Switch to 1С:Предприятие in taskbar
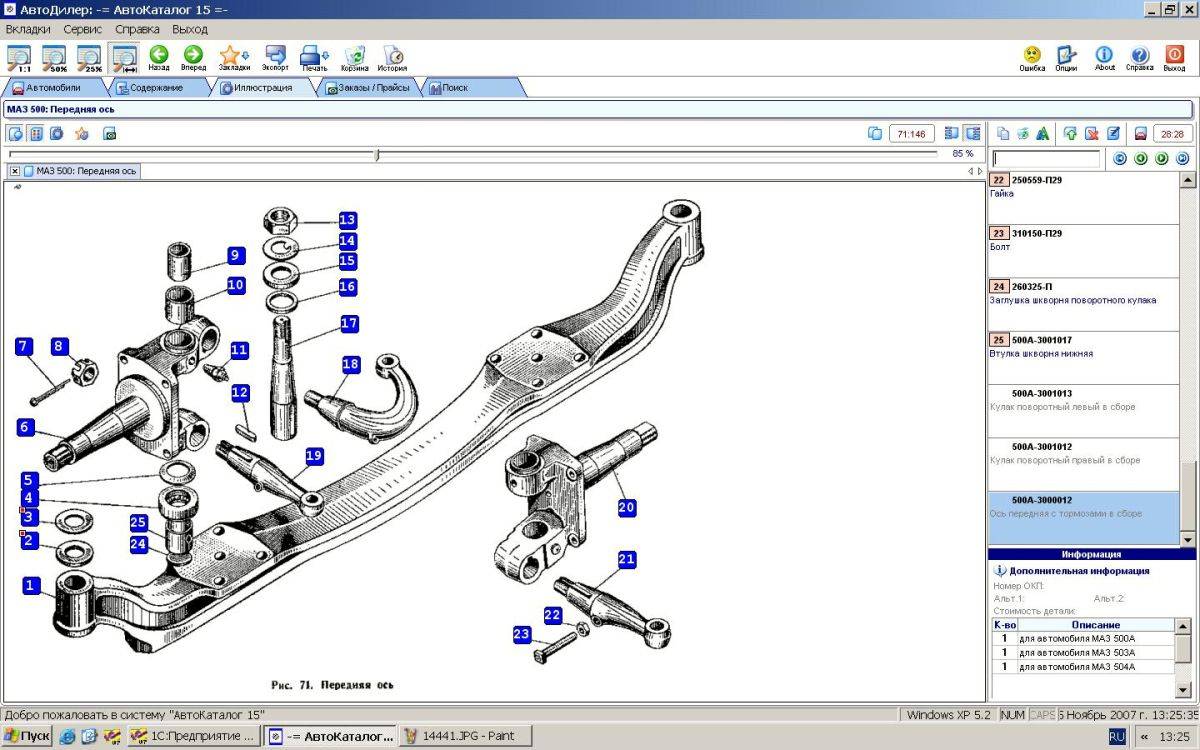 [x=193, y=736]
